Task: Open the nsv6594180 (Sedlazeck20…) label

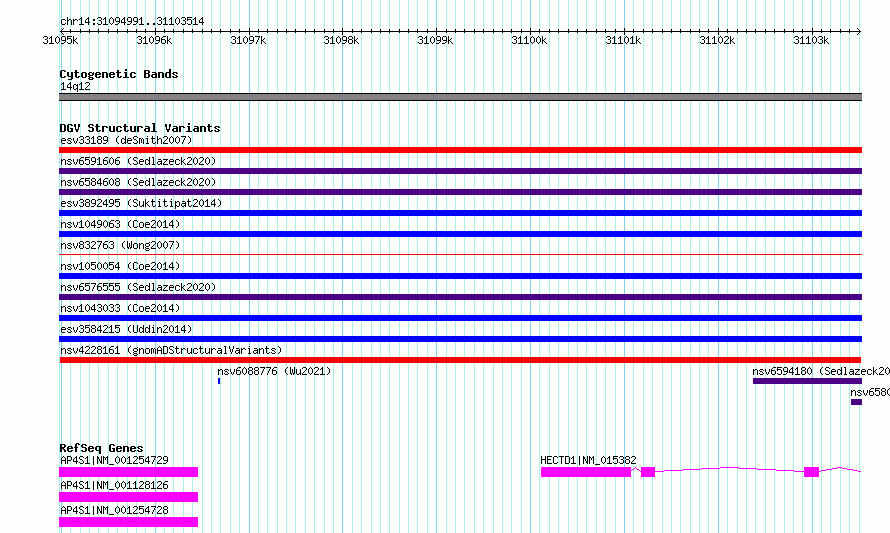Action: 821,371
